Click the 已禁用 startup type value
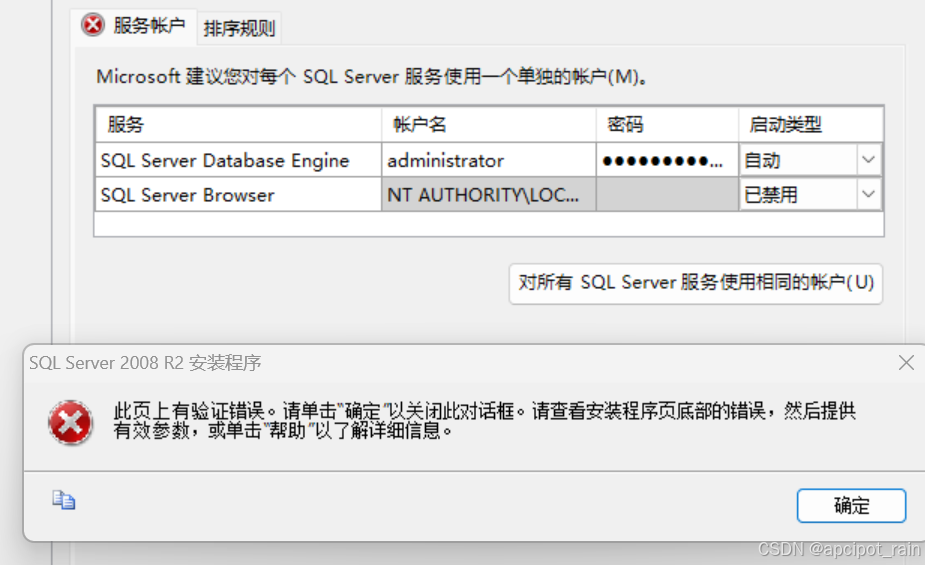This screenshot has width=925, height=565. tap(770, 195)
